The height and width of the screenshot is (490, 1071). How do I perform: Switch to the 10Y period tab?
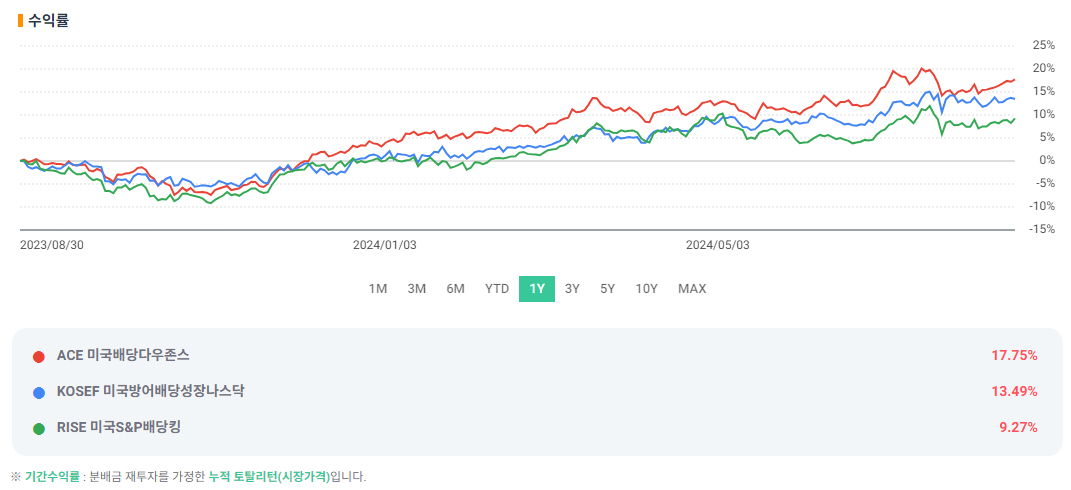(646, 288)
